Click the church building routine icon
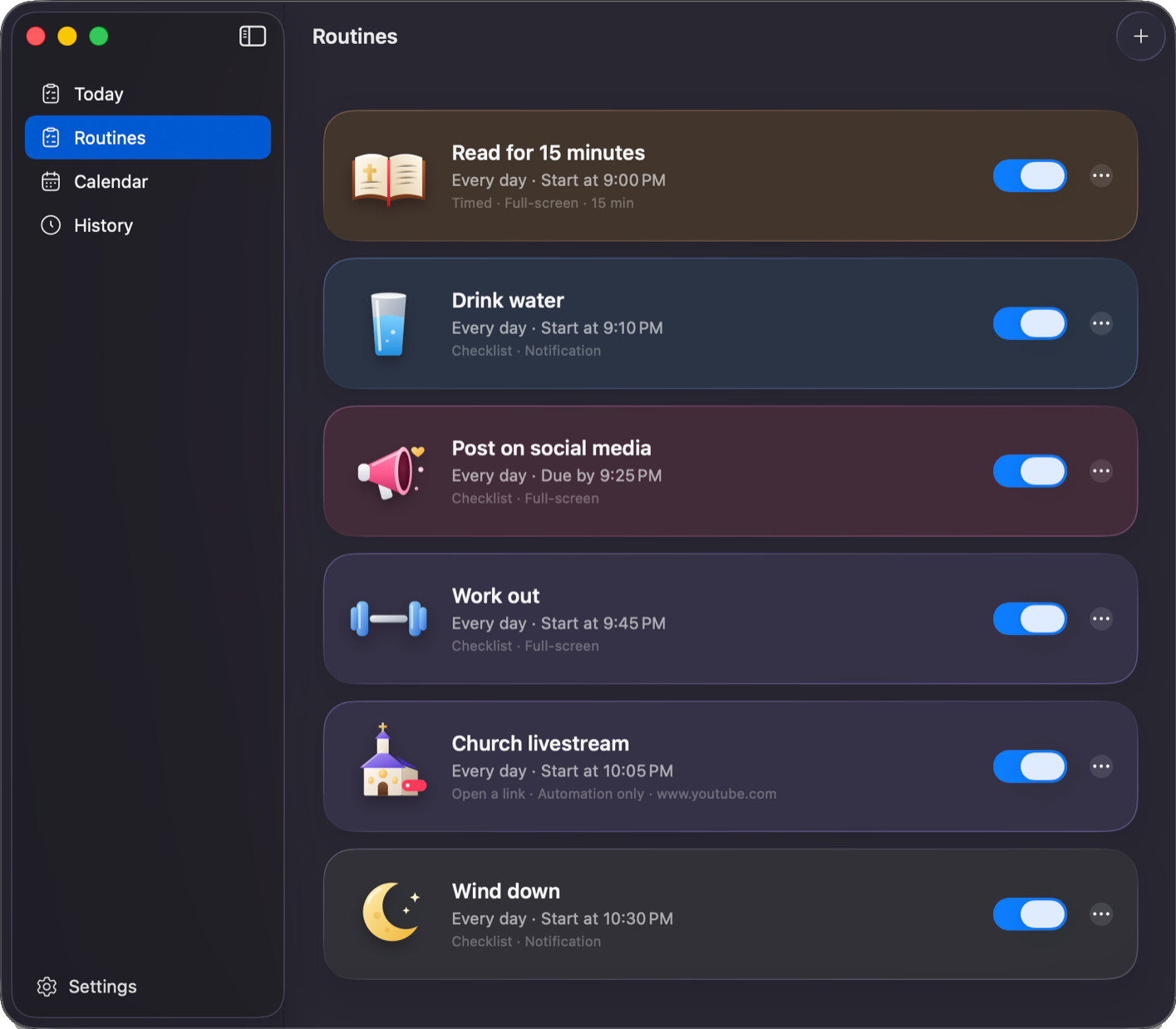This screenshot has height=1029, width=1176. [392, 761]
